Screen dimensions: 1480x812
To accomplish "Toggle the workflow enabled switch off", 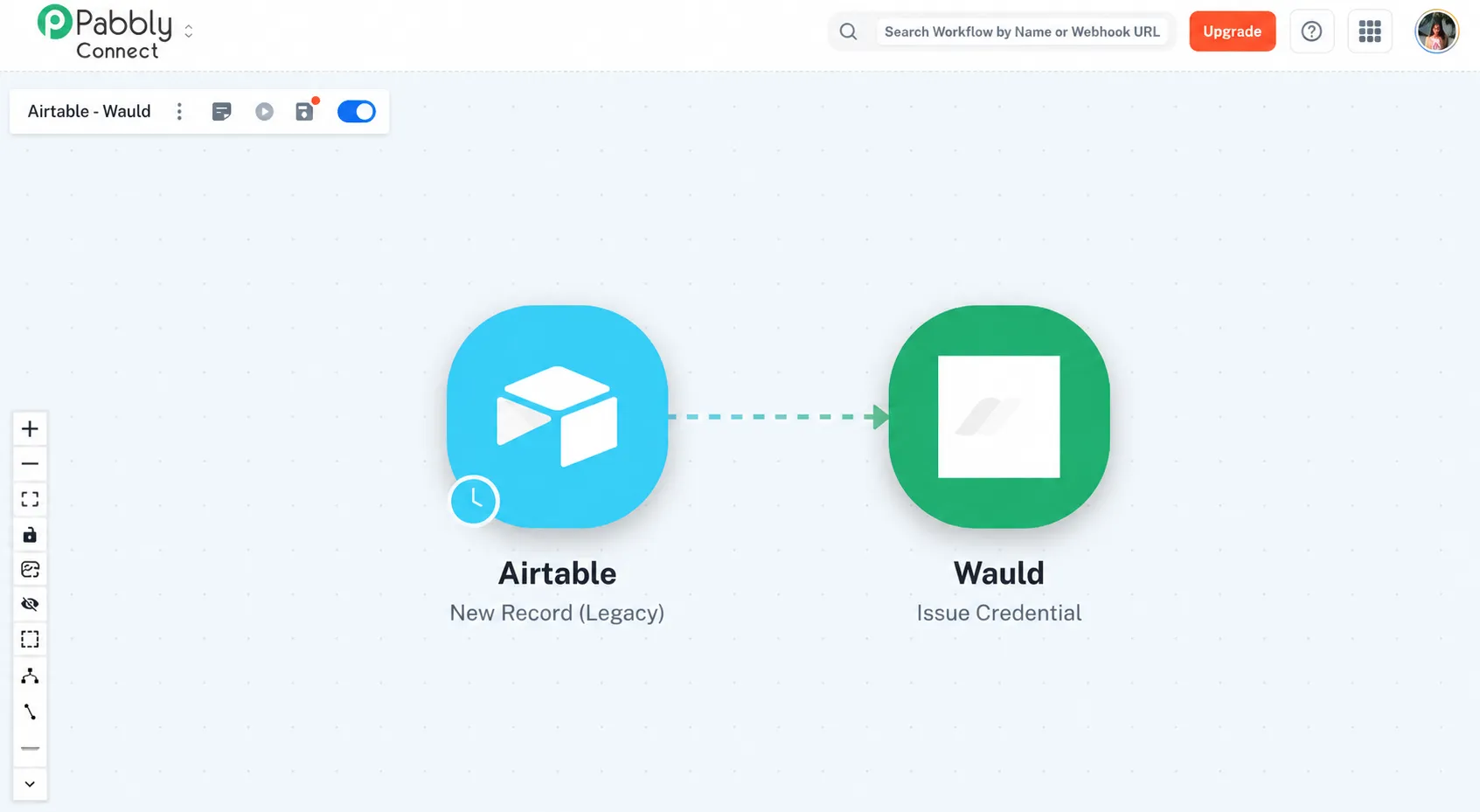I will point(357,111).
